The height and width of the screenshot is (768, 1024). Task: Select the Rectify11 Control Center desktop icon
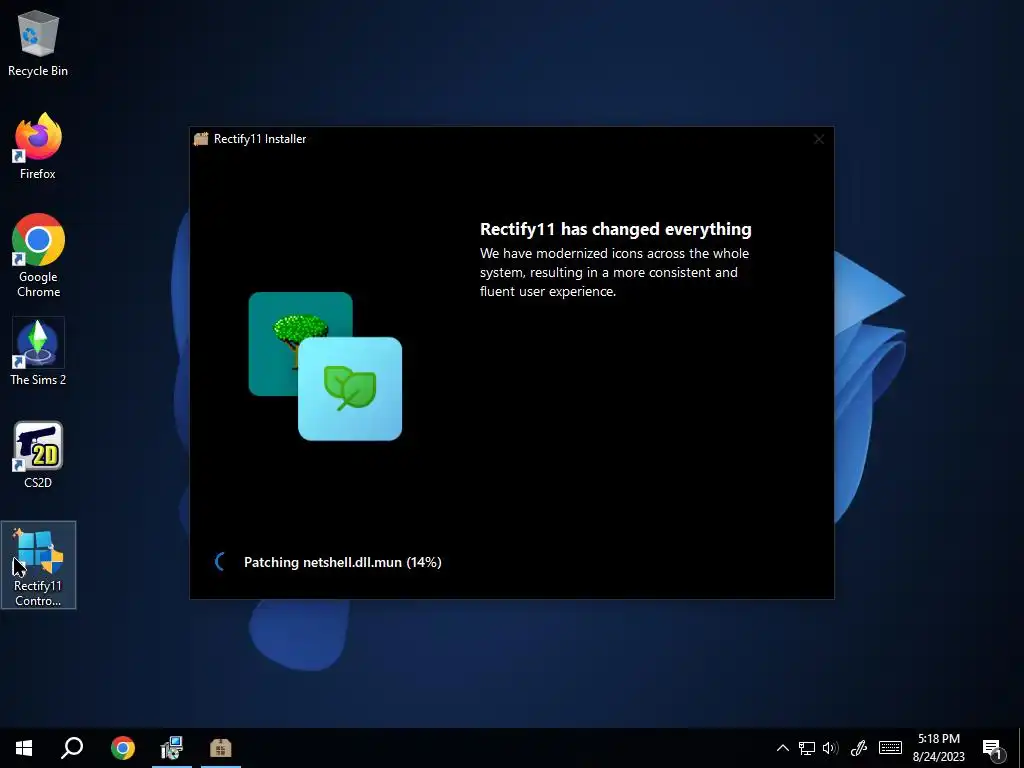coord(38,566)
